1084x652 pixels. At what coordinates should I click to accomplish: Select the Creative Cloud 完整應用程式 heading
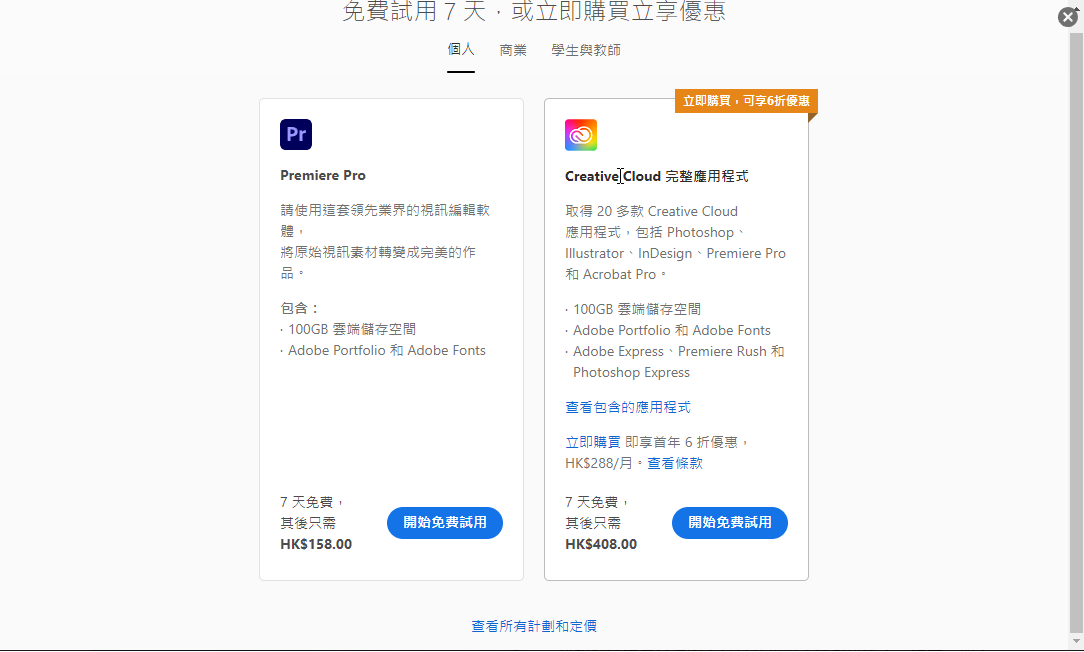point(656,176)
